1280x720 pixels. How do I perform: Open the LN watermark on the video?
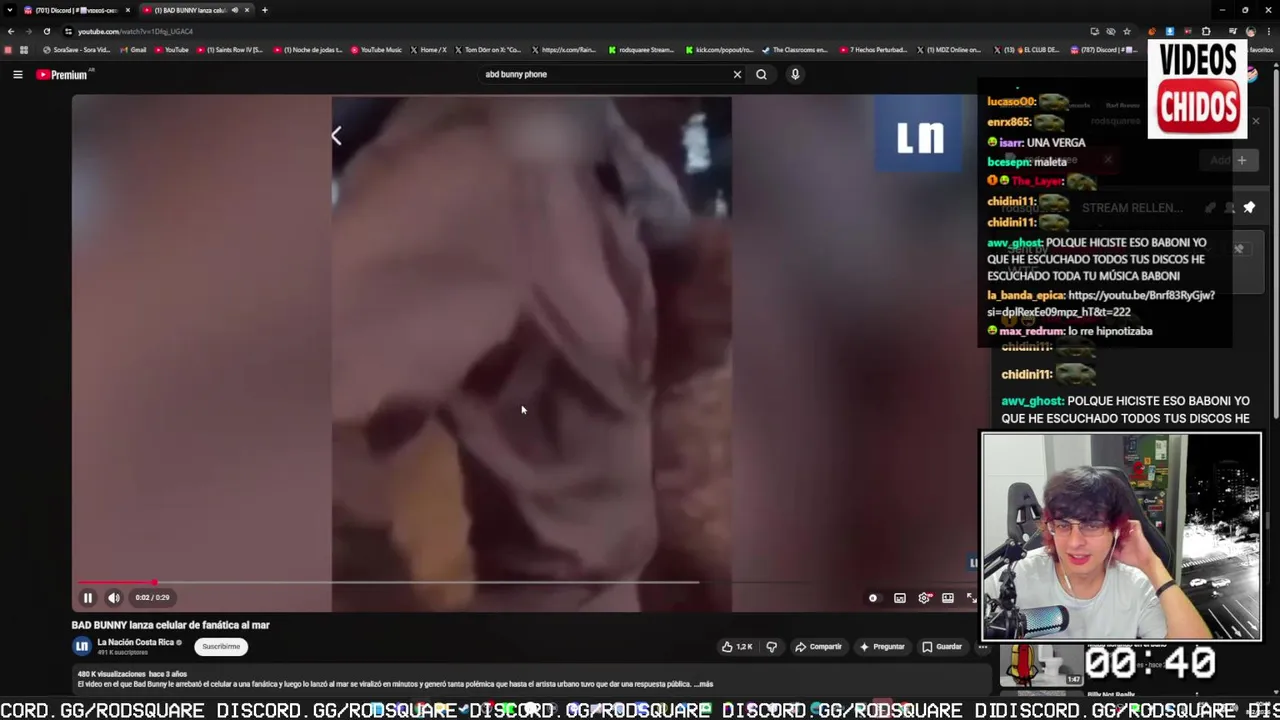coord(920,136)
